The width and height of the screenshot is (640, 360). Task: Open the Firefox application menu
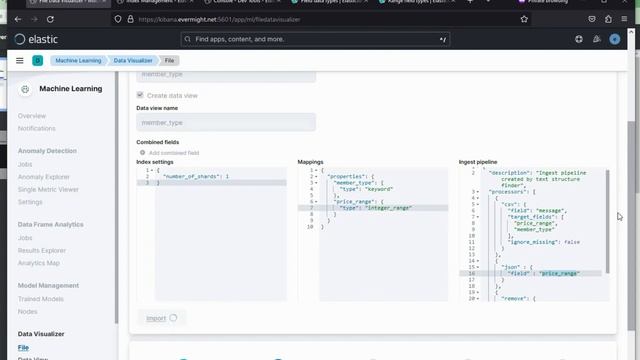[624, 19]
